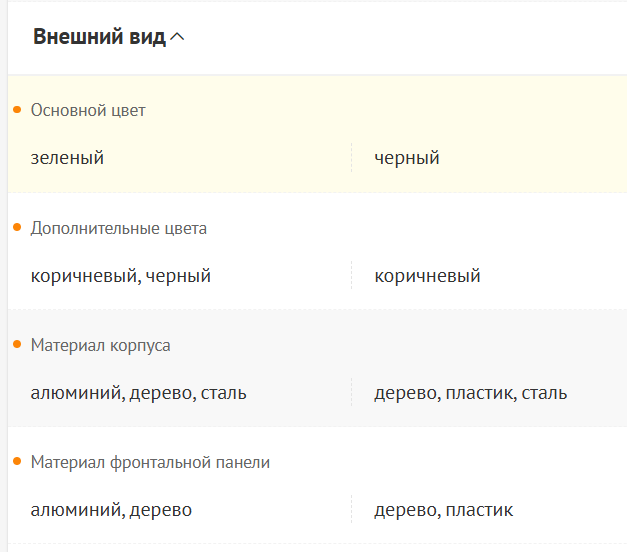This screenshot has height=552, width=627.
Task: Click the черный main color value
Action: [x=407, y=158]
